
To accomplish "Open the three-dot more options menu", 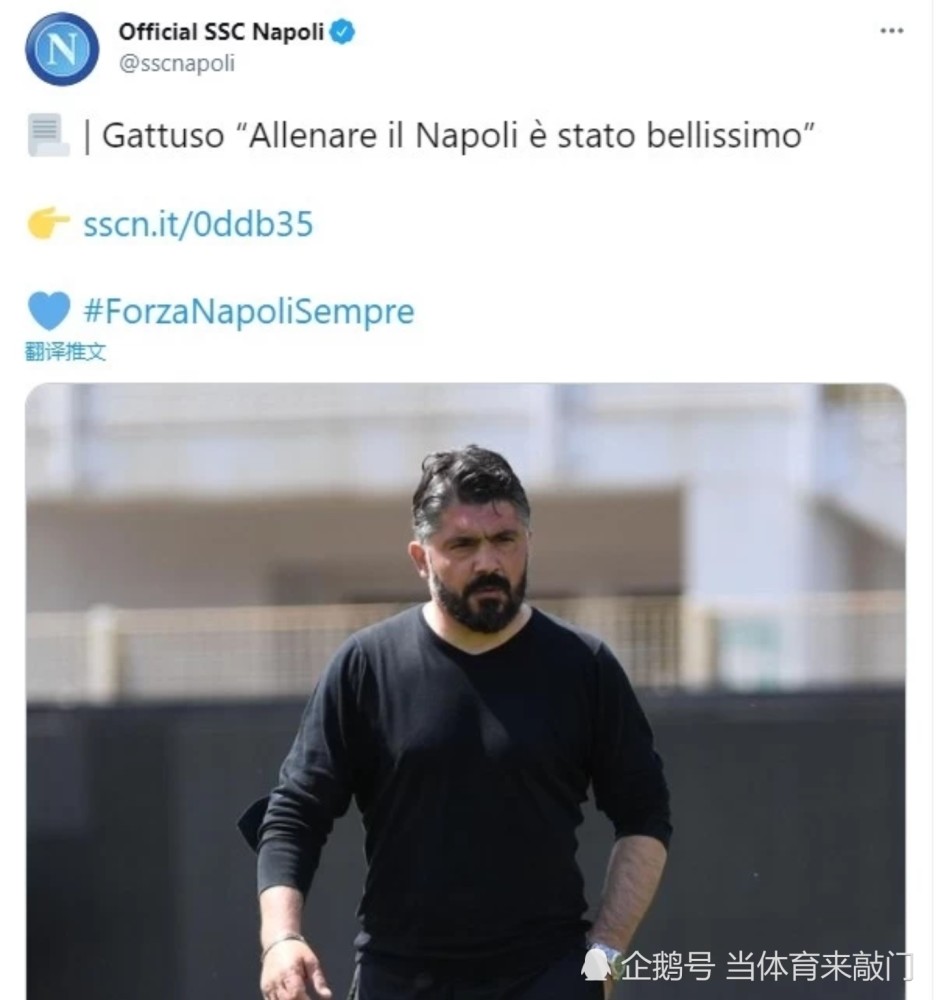I will [891, 31].
